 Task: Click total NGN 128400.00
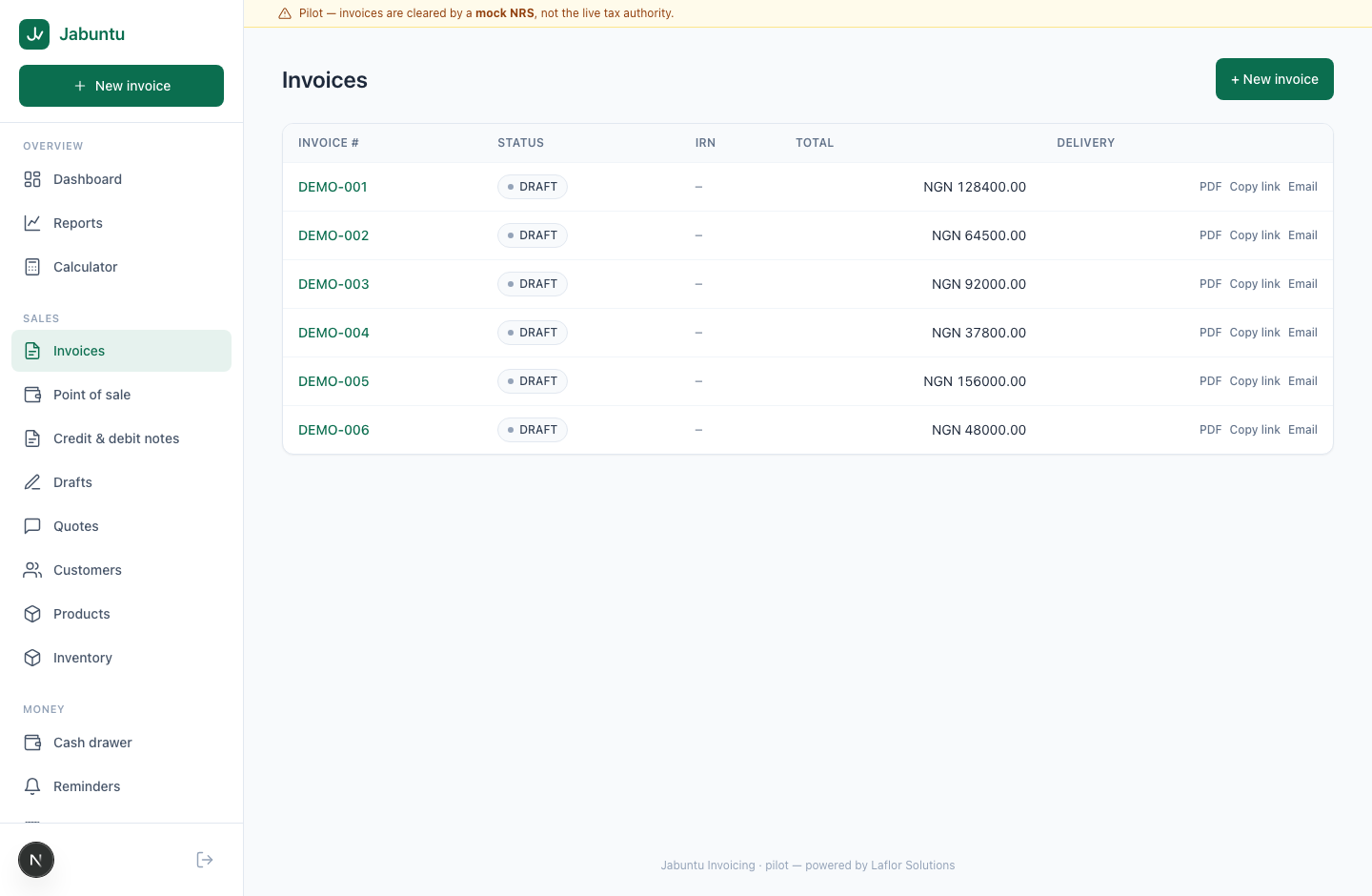coord(975,187)
